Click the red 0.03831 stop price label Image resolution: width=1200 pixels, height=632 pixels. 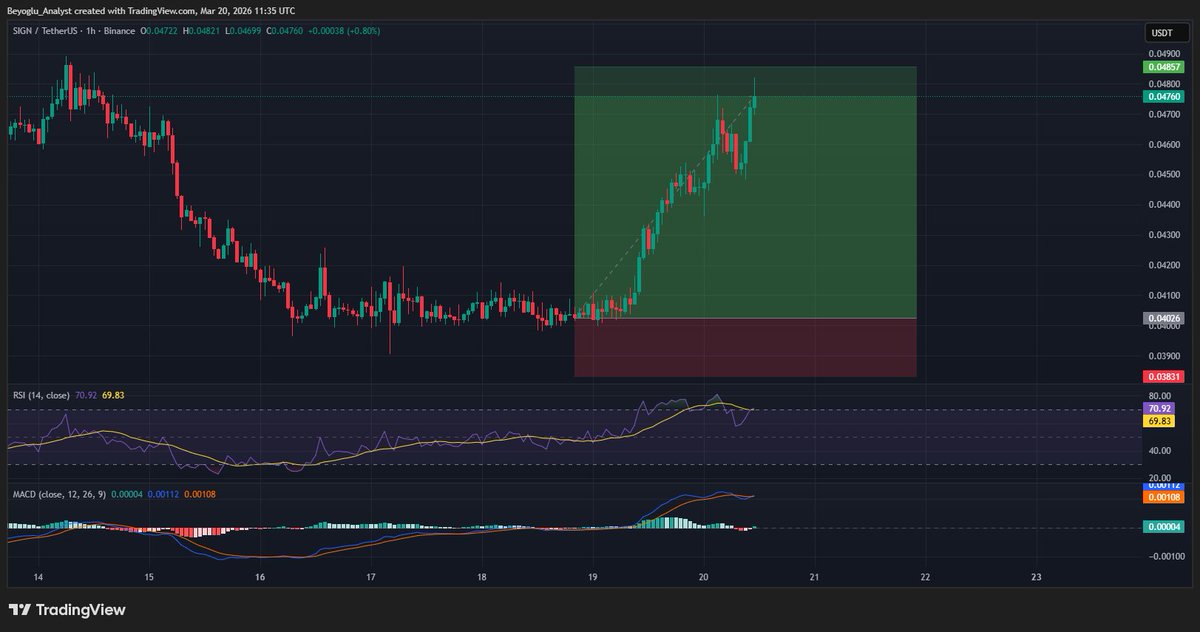tap(1163, 377)
